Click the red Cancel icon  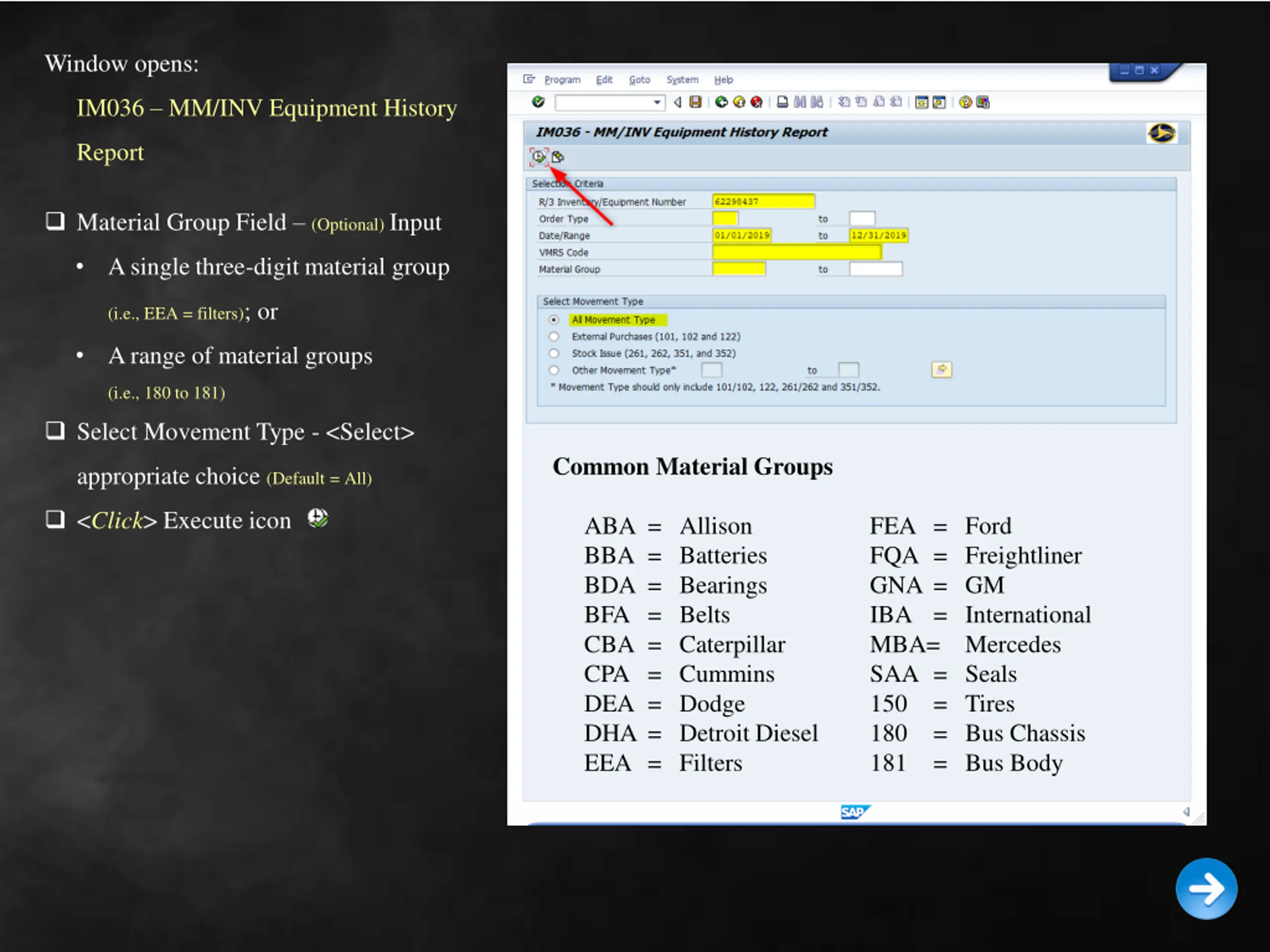[757, 102]
